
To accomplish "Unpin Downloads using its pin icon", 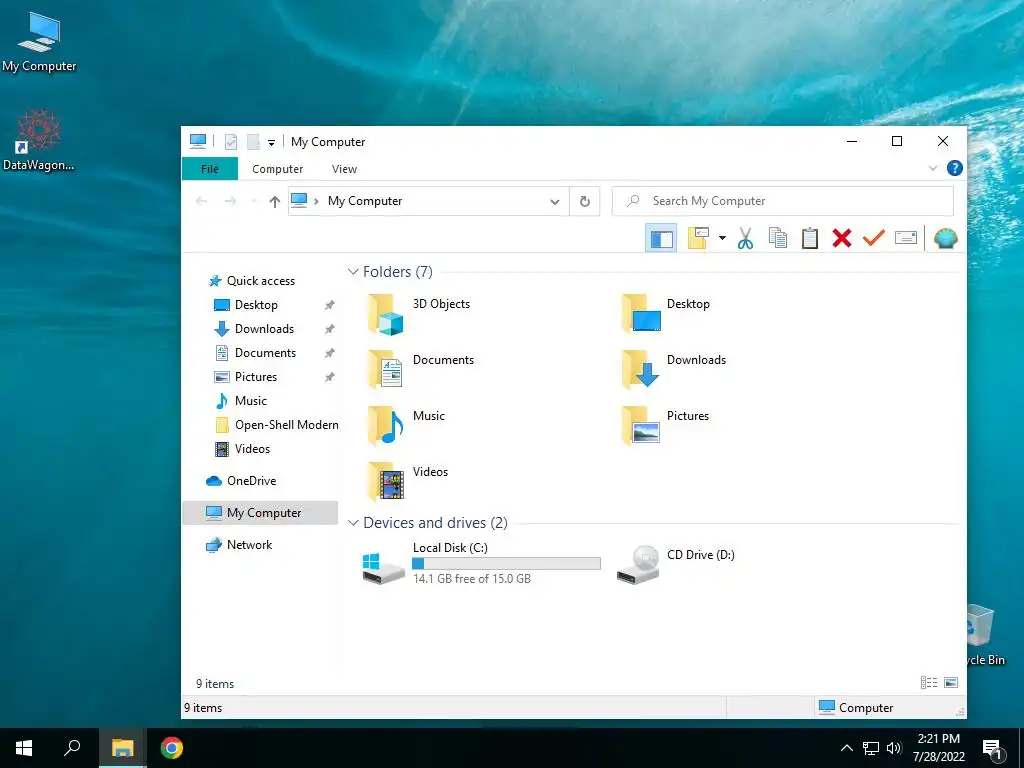I will [330, 329].
